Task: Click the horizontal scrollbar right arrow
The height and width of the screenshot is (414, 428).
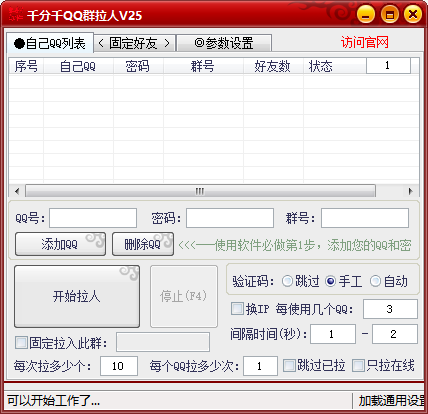Action: click(411, 191)
